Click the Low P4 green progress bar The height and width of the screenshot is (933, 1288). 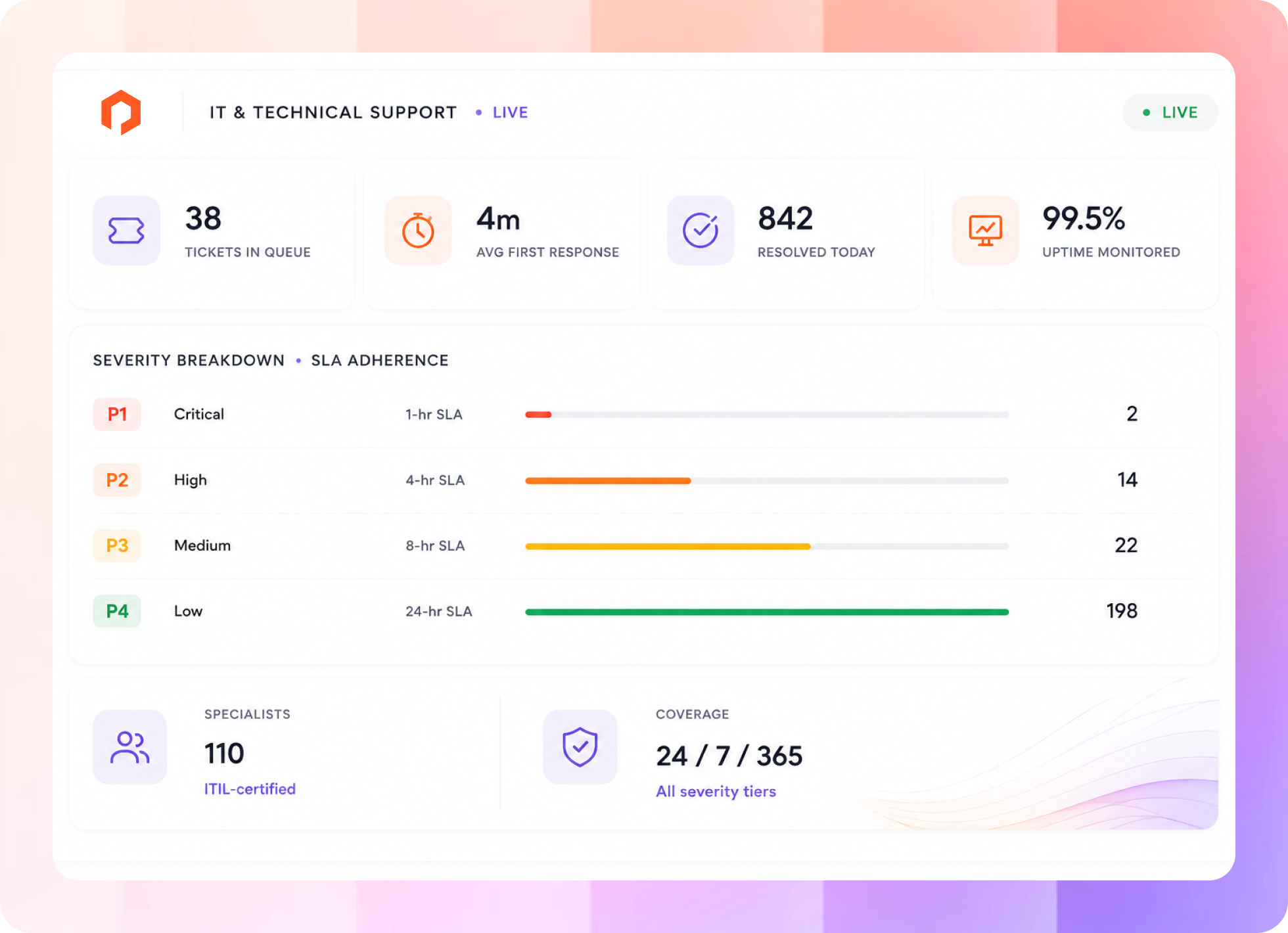coord(767,612)
